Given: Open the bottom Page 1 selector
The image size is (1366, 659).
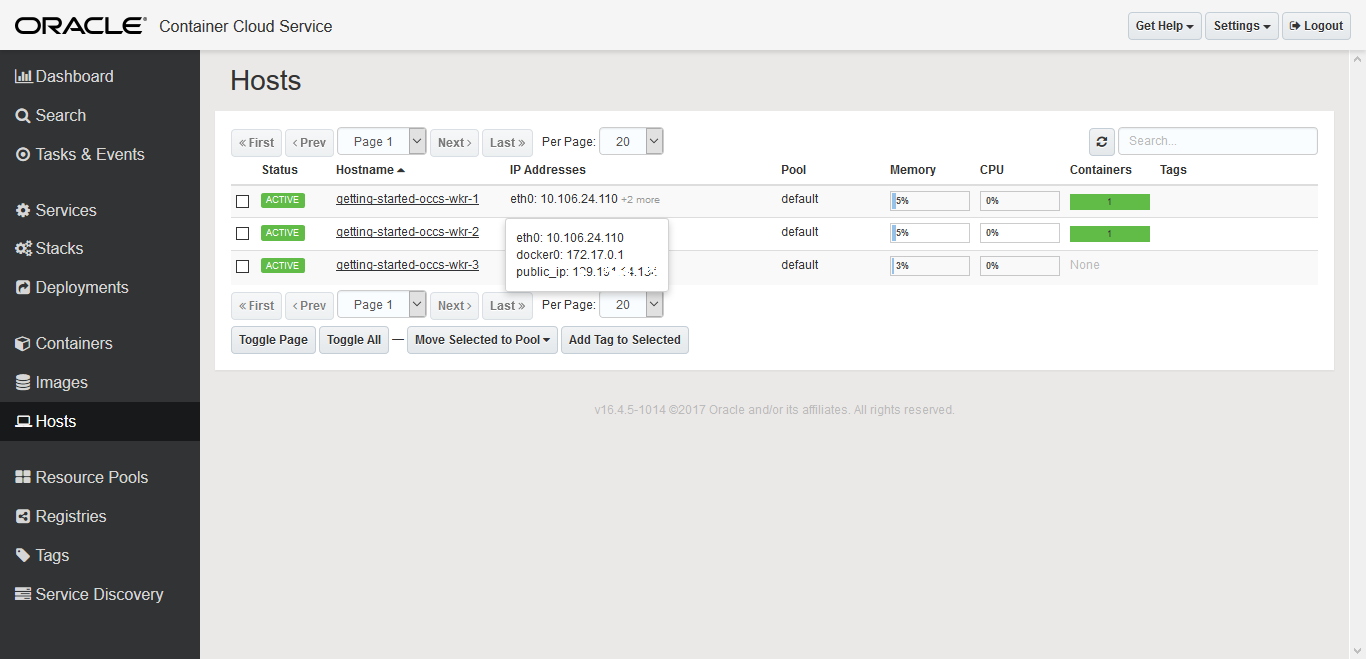Looking at the screenshot, I should [x=382, y=305].
